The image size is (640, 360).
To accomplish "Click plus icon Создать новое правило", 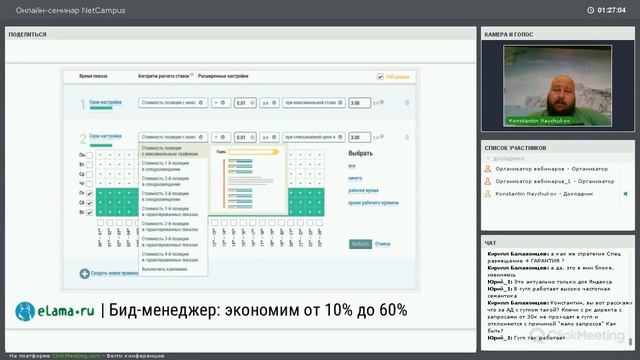I will 84,273.
